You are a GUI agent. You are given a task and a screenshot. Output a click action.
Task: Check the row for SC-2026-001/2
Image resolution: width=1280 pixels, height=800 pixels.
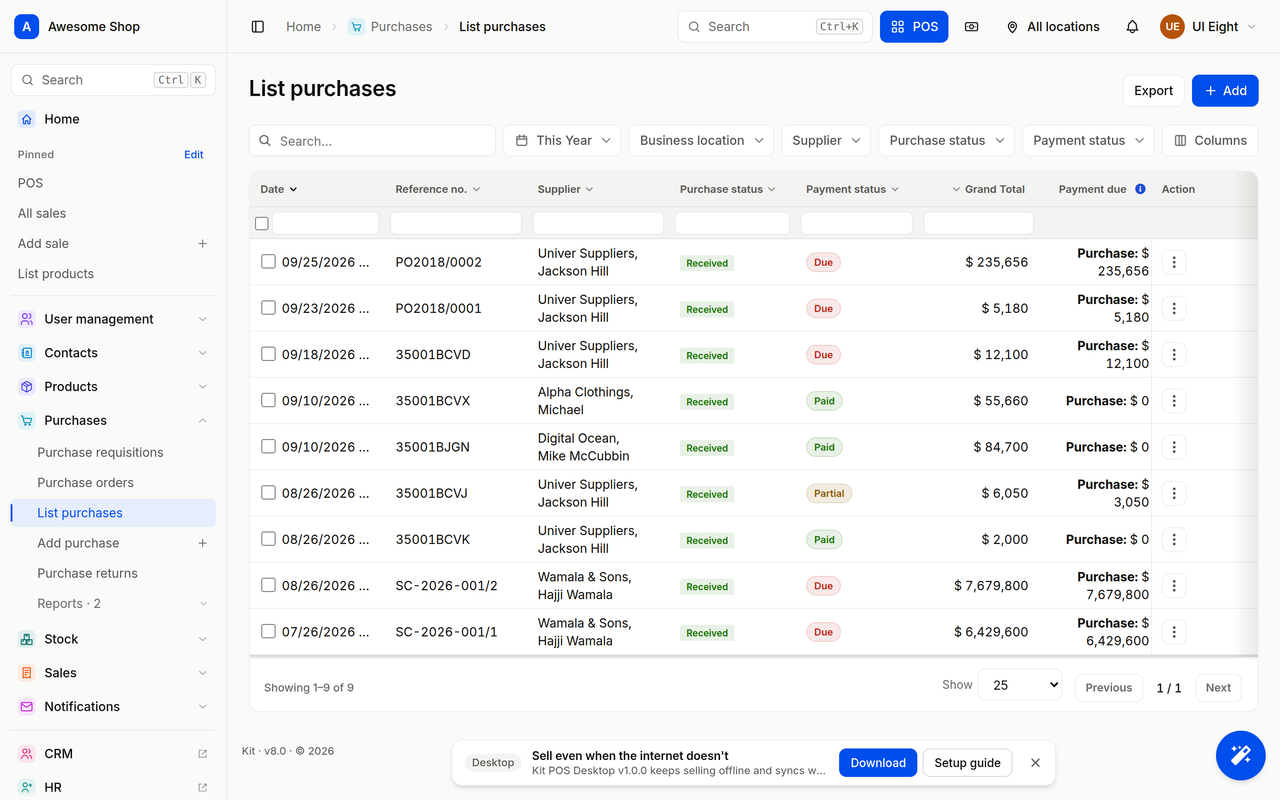(x=268, y=585)
